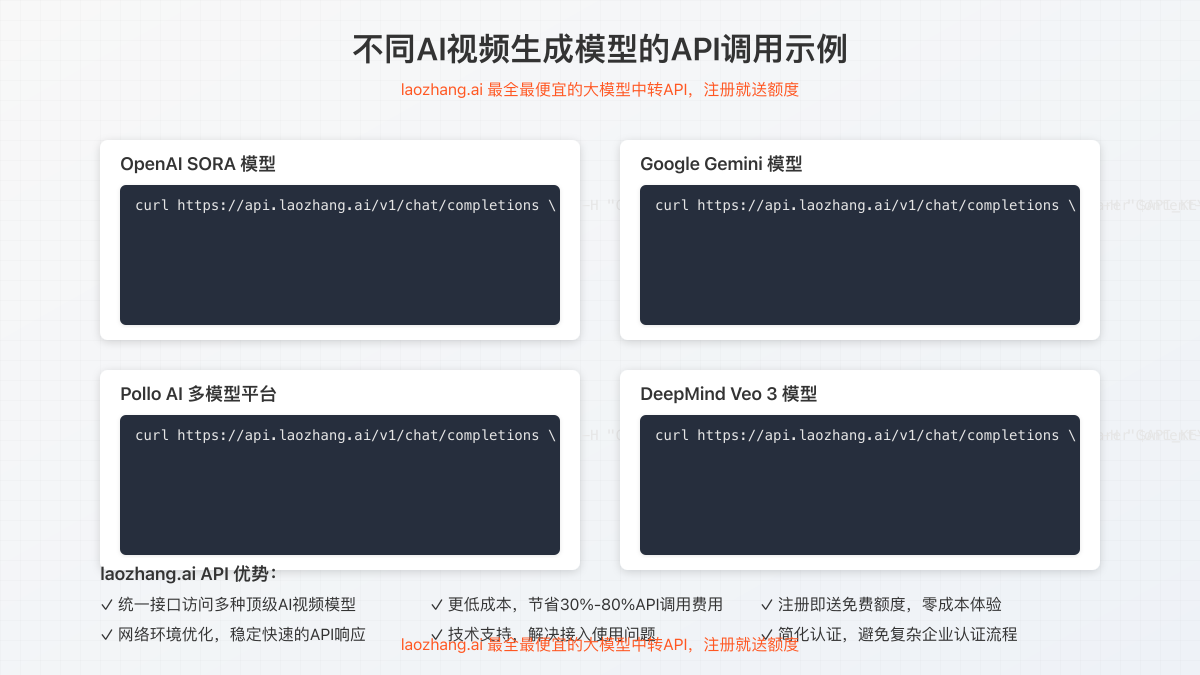The image size is (1200, 675).
Task: Click the curl command in the Pollo AI code block
Action: (x=346, y=435)
